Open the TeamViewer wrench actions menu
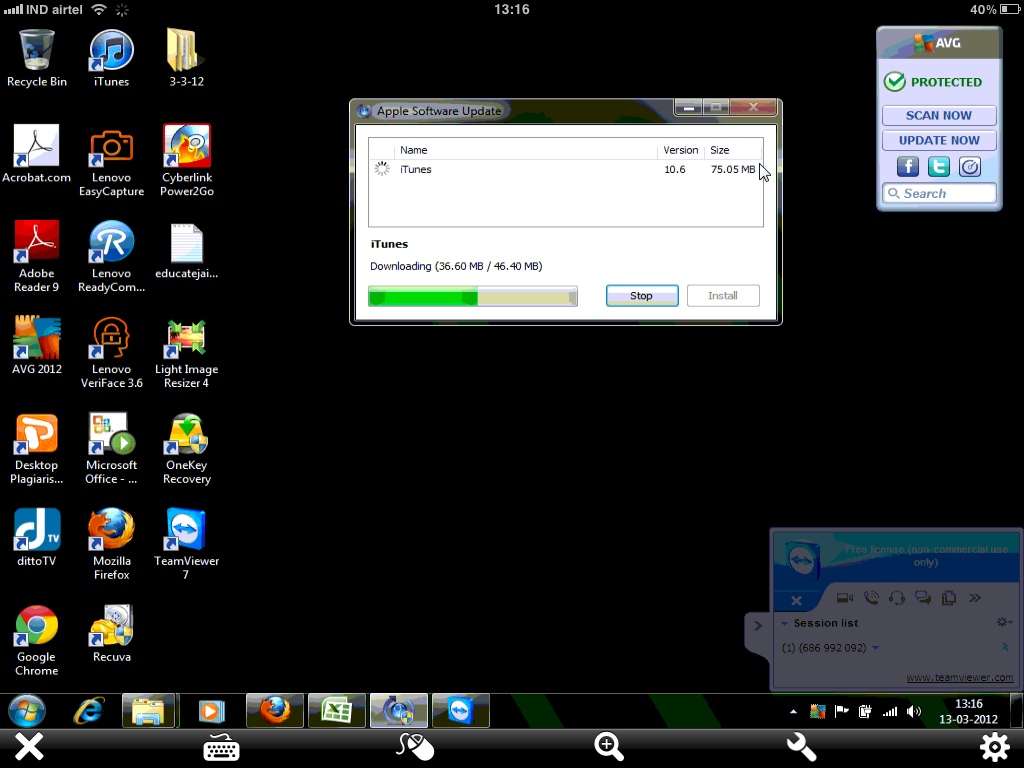This screenshot has width=1024, height=768. [x=801, y=746]
